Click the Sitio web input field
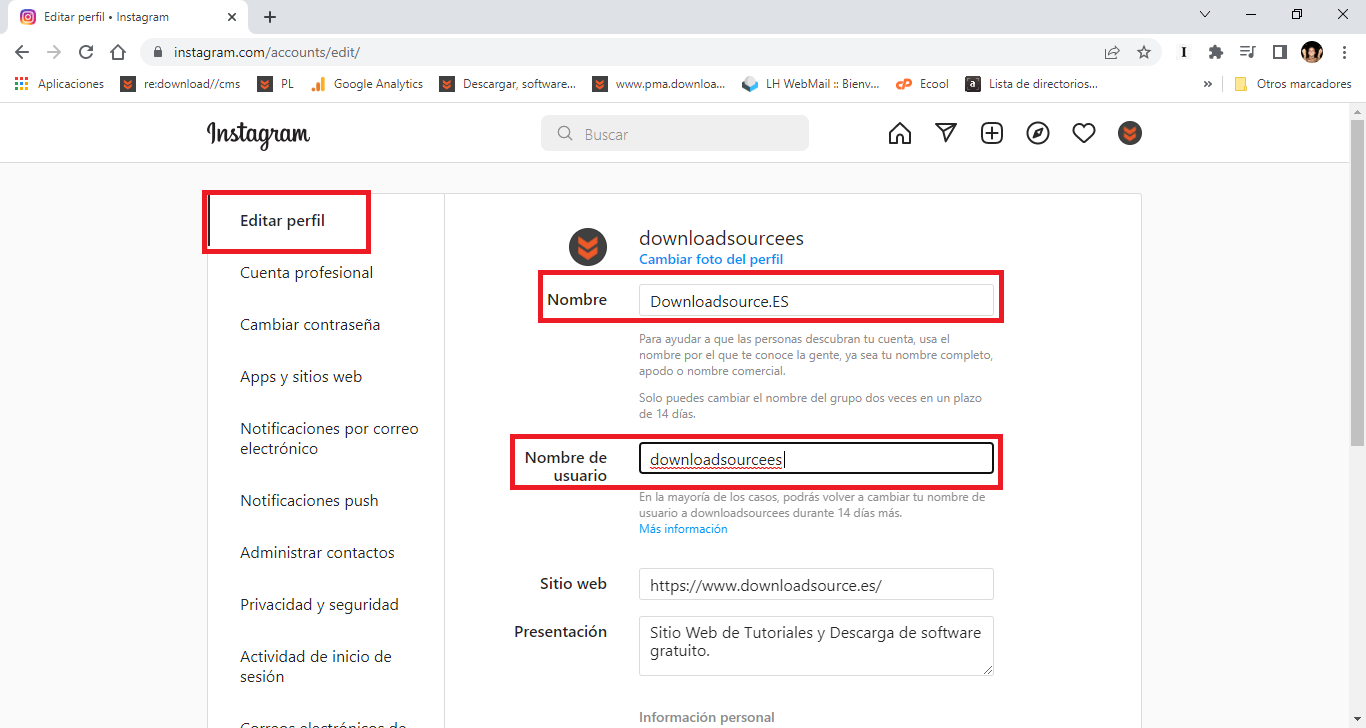The width and height of the screenshot is (1366, 728). click(x=816, y=584)
